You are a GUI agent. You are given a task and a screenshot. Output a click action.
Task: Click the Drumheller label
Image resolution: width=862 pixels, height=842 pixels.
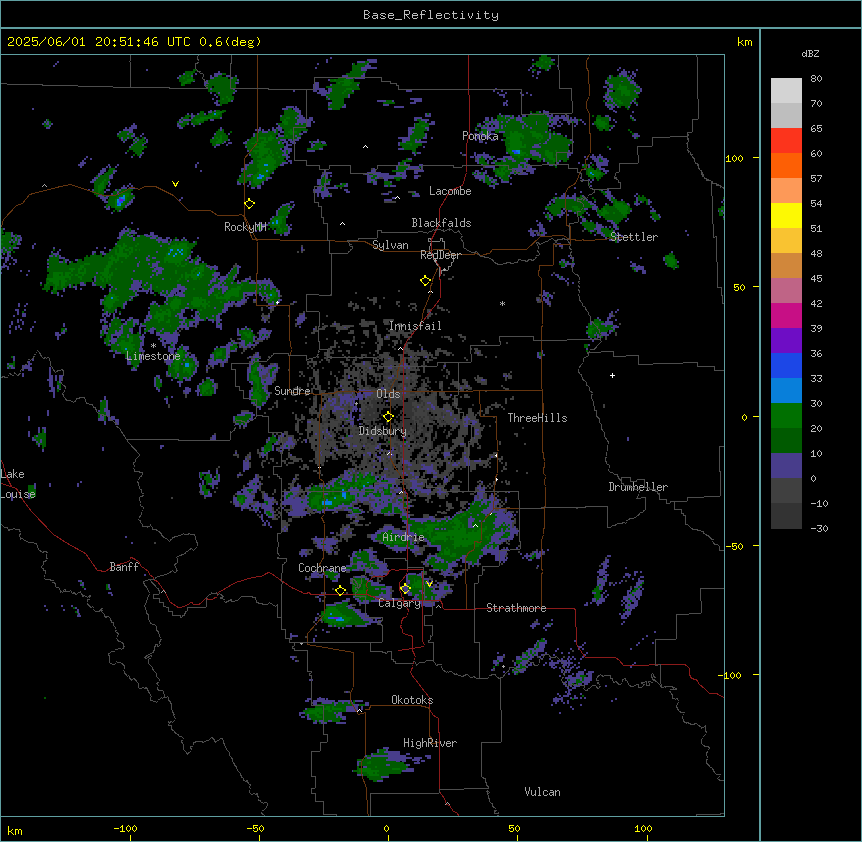(638, 487)
